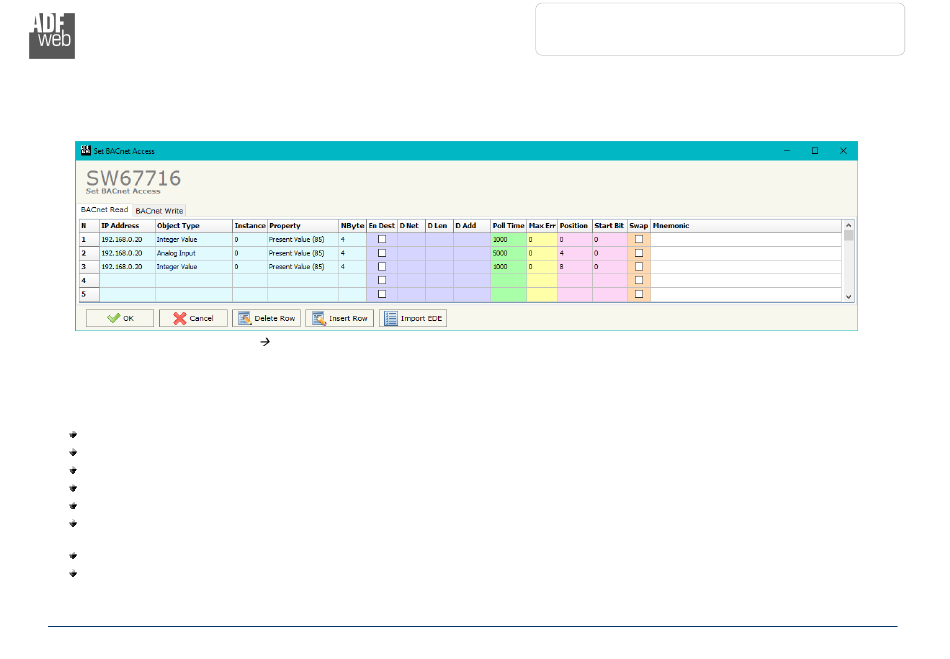Select the BACnet Read tab
The width and height of the screenshot is (950, 659).
104,210
